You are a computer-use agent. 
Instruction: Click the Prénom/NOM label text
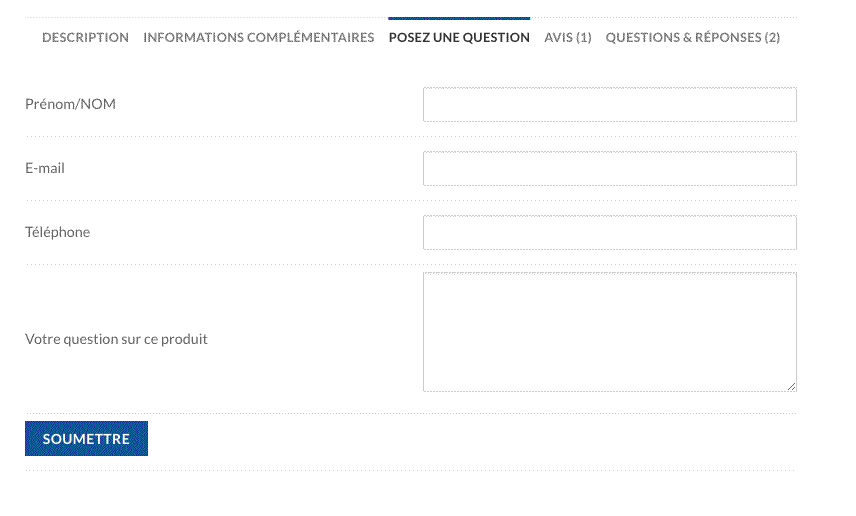[70, 104]
